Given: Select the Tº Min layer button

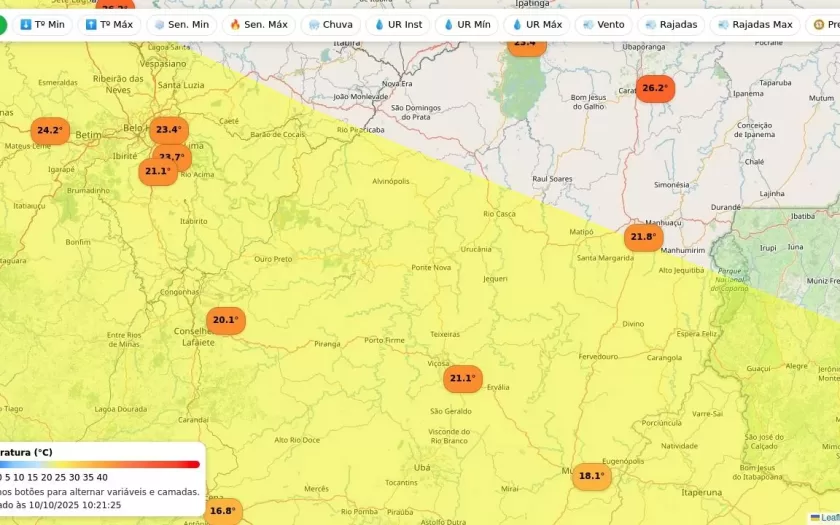Looking at the screenshot, I should coord(41,25).
